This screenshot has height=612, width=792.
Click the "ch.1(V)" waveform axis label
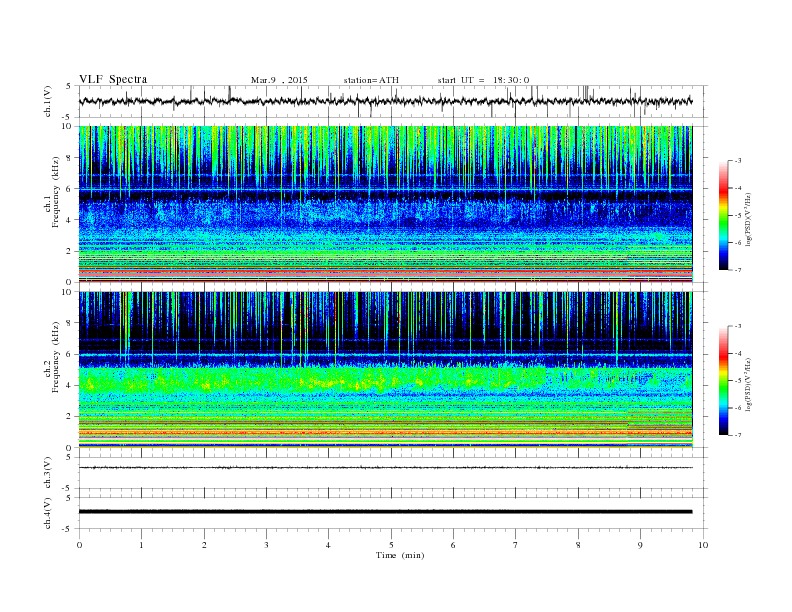pos(48,101)
